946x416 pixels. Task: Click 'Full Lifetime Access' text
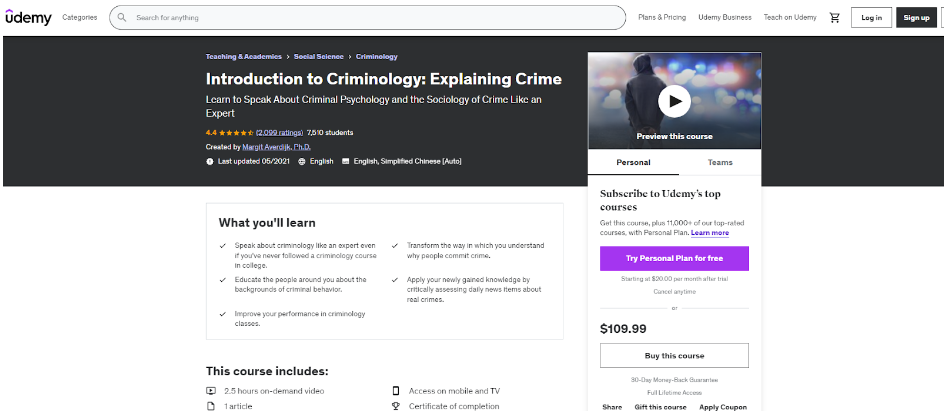(x=674, y=393)
